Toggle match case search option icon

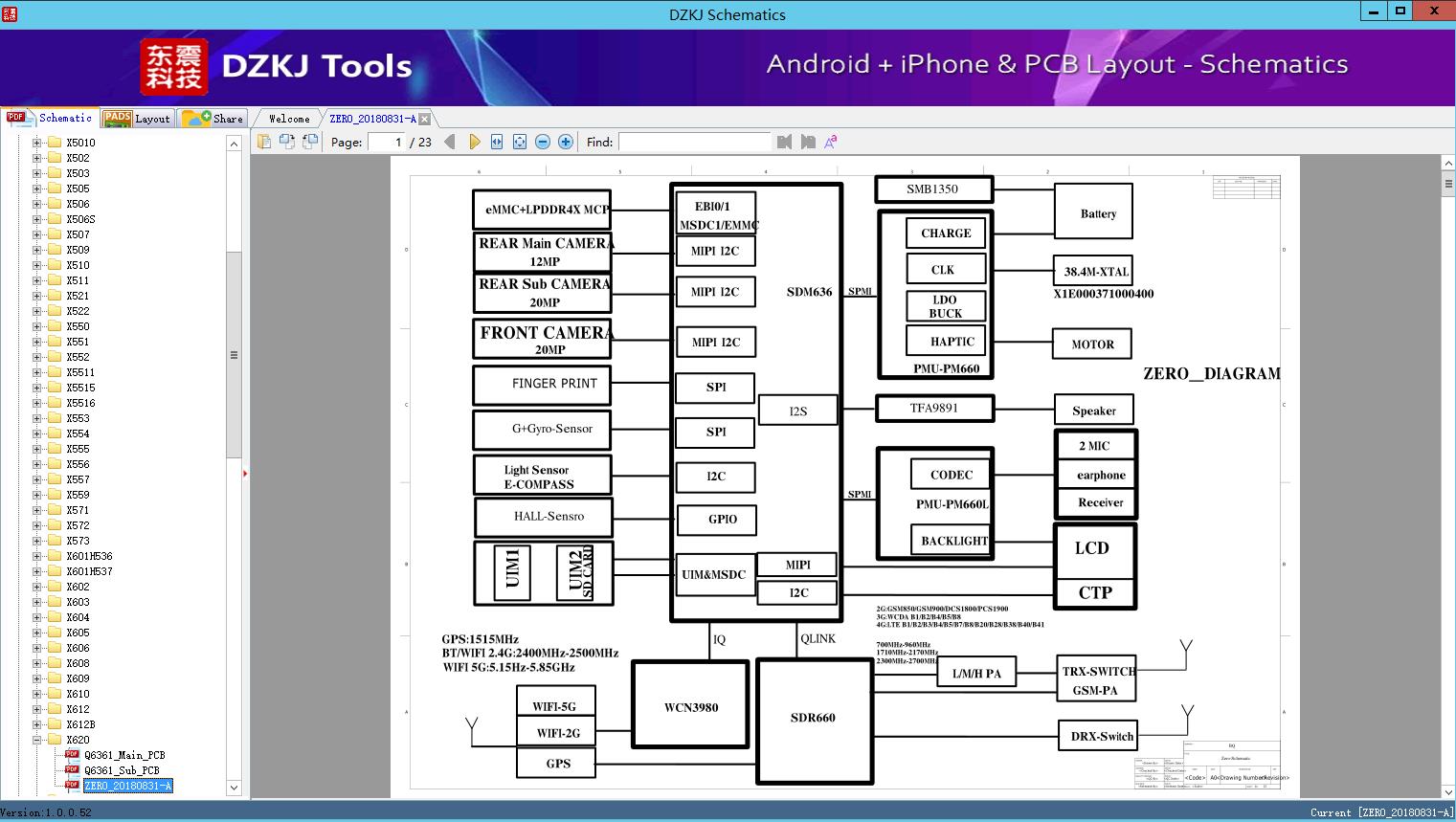tap(831, 142)
